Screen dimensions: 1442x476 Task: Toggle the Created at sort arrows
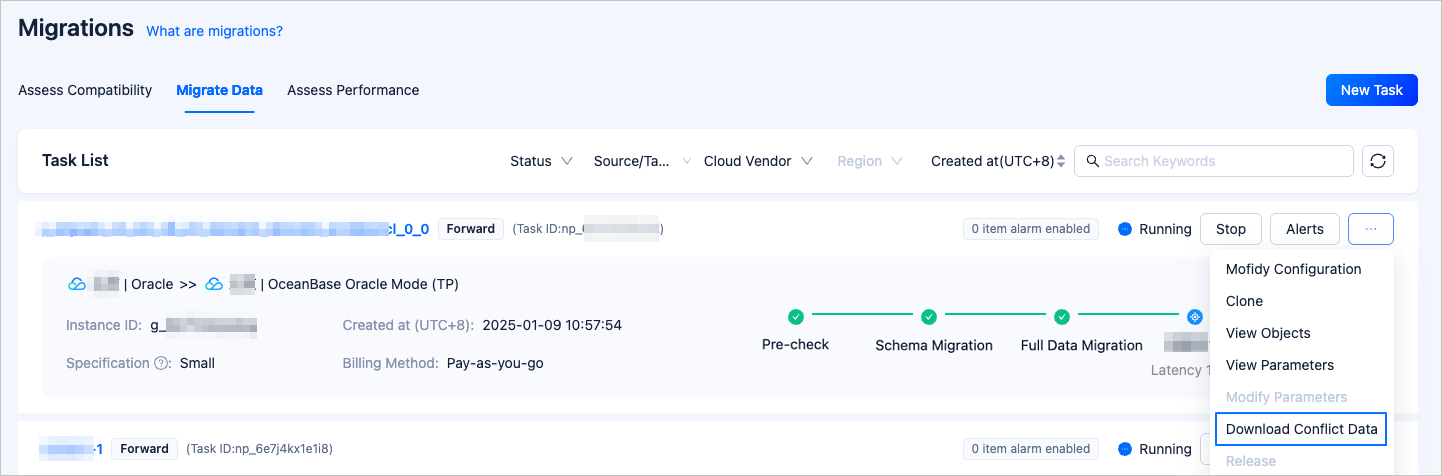tap(1061, 161)
